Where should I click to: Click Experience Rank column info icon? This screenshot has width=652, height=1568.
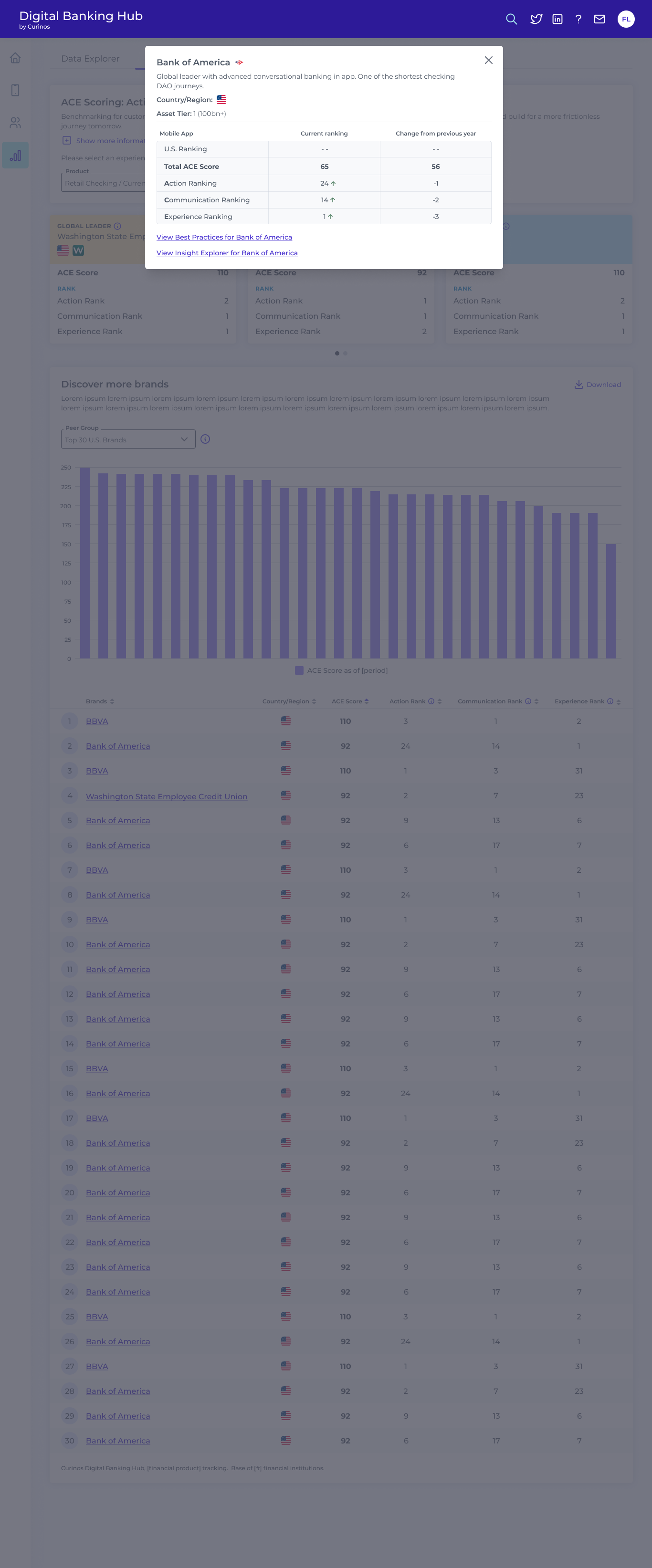(610, 702)
